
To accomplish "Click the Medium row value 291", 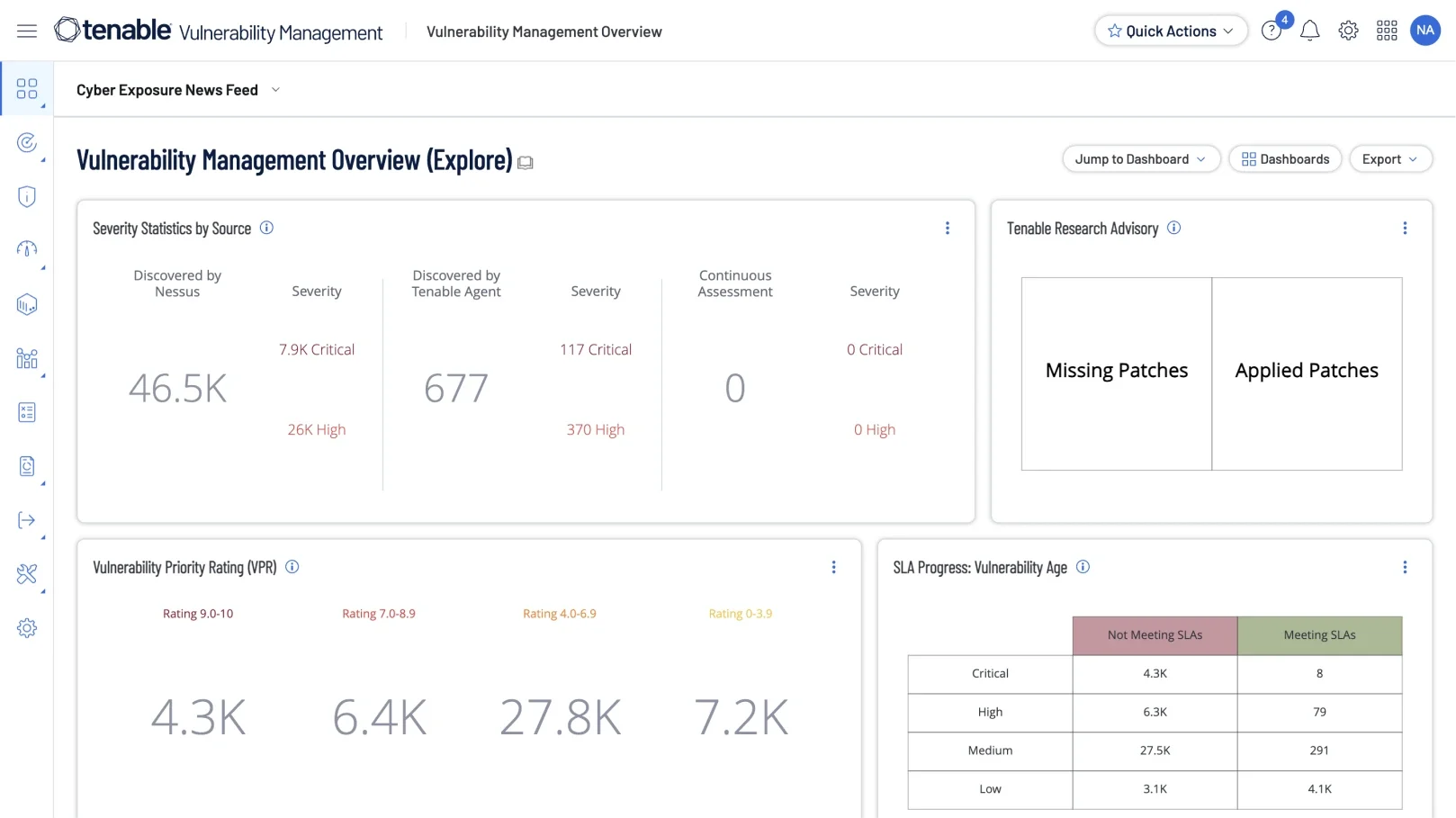I will pyautogui.click(x=1319, y=751).
